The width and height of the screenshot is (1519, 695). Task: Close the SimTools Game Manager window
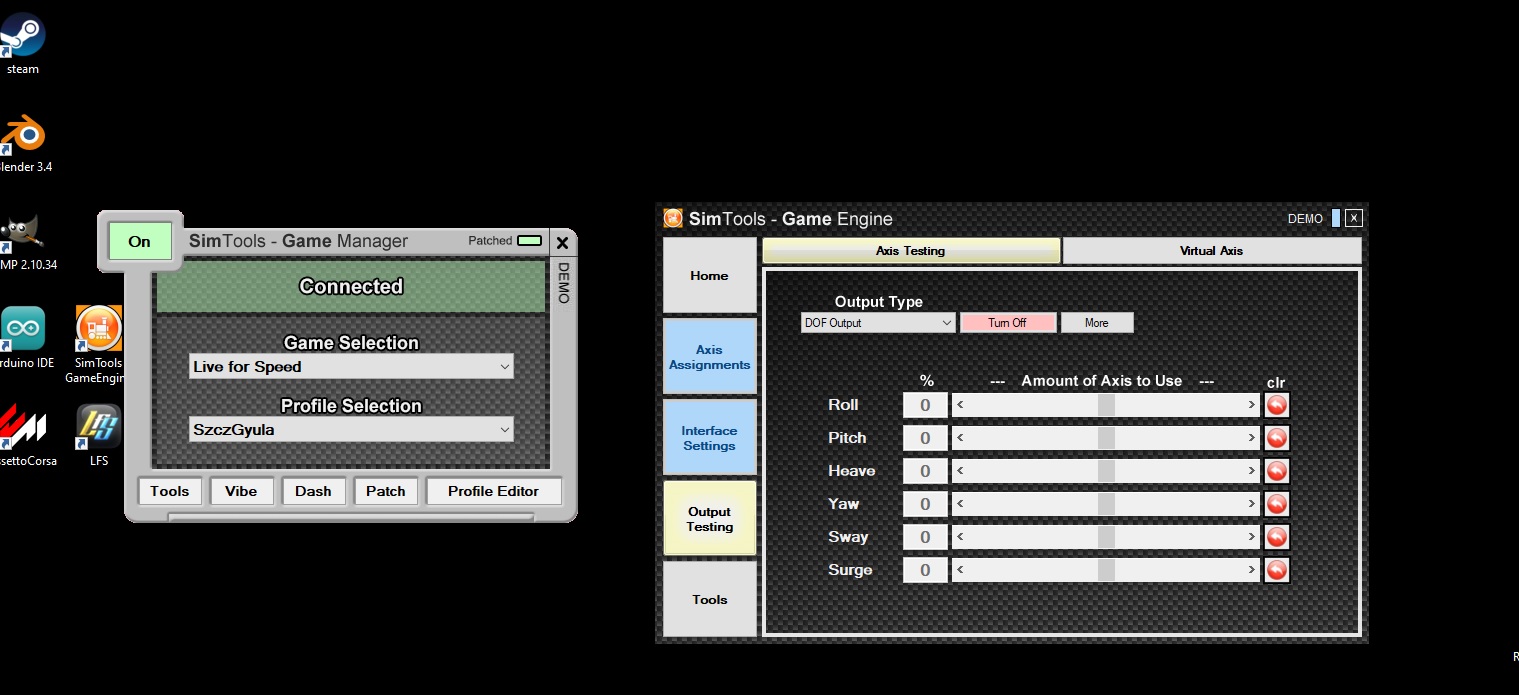pyautogui.click(x=562, y=243)
